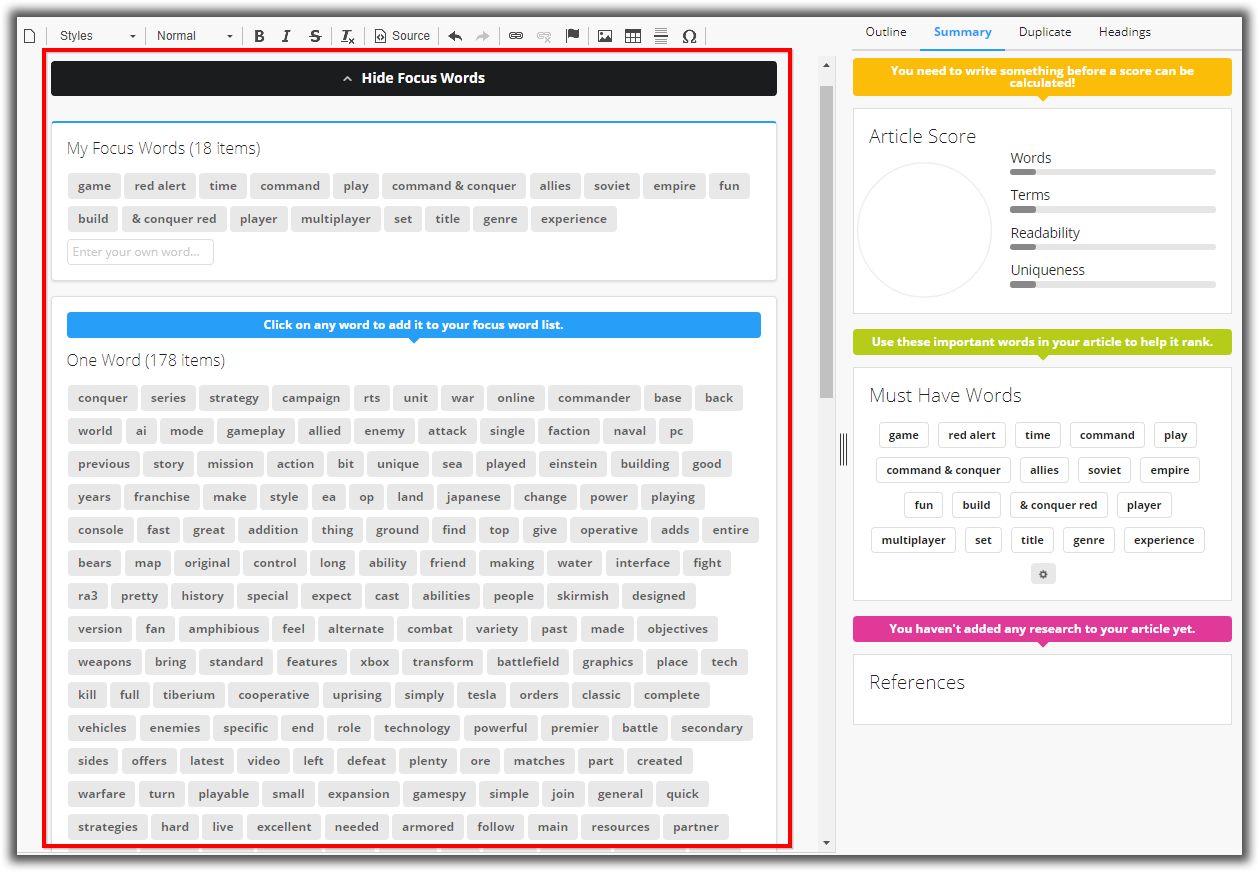Toggle italic formatting

click(286, 36)
